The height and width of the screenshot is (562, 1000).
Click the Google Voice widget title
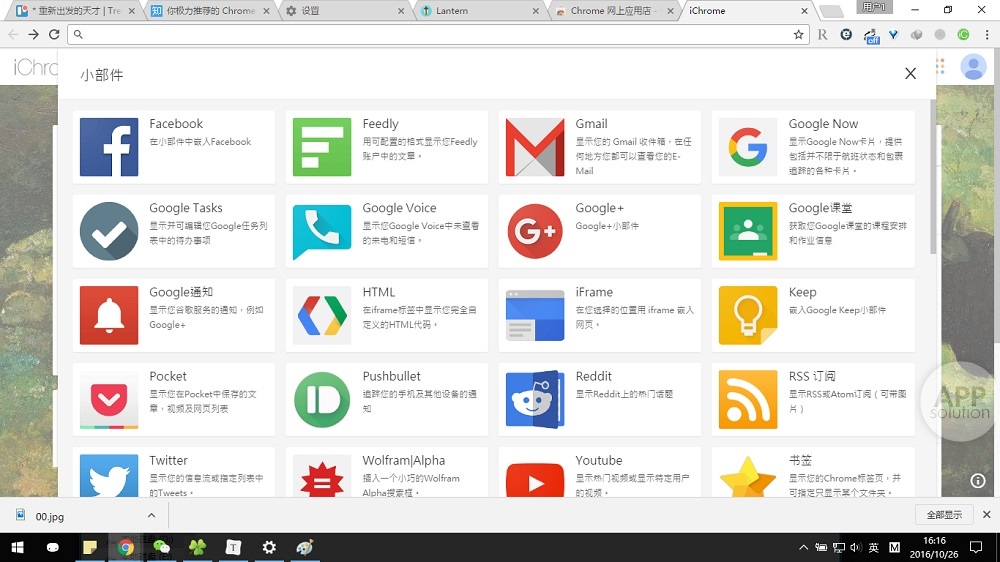(399, 208)
